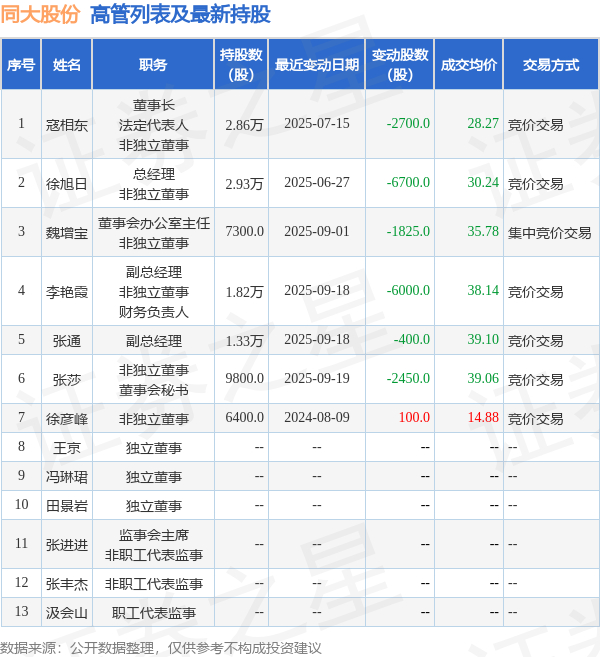The image size is (600, 657).
Task: Click the 同大股份 title text
Action: pyautogui.click(x=40, y=14)
